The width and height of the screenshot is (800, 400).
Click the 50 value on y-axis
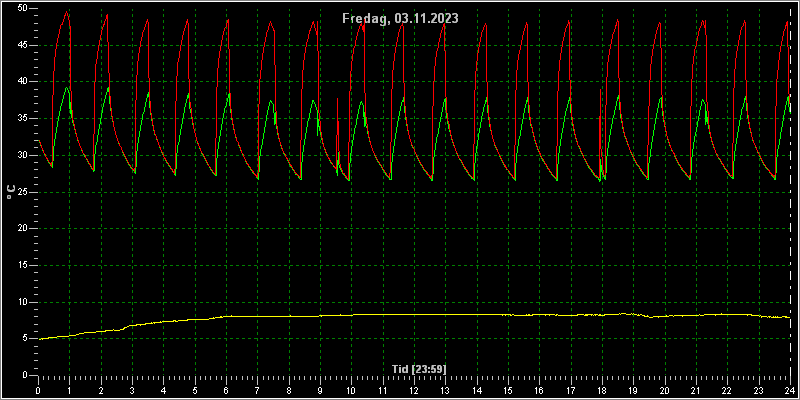pos(22,9)
